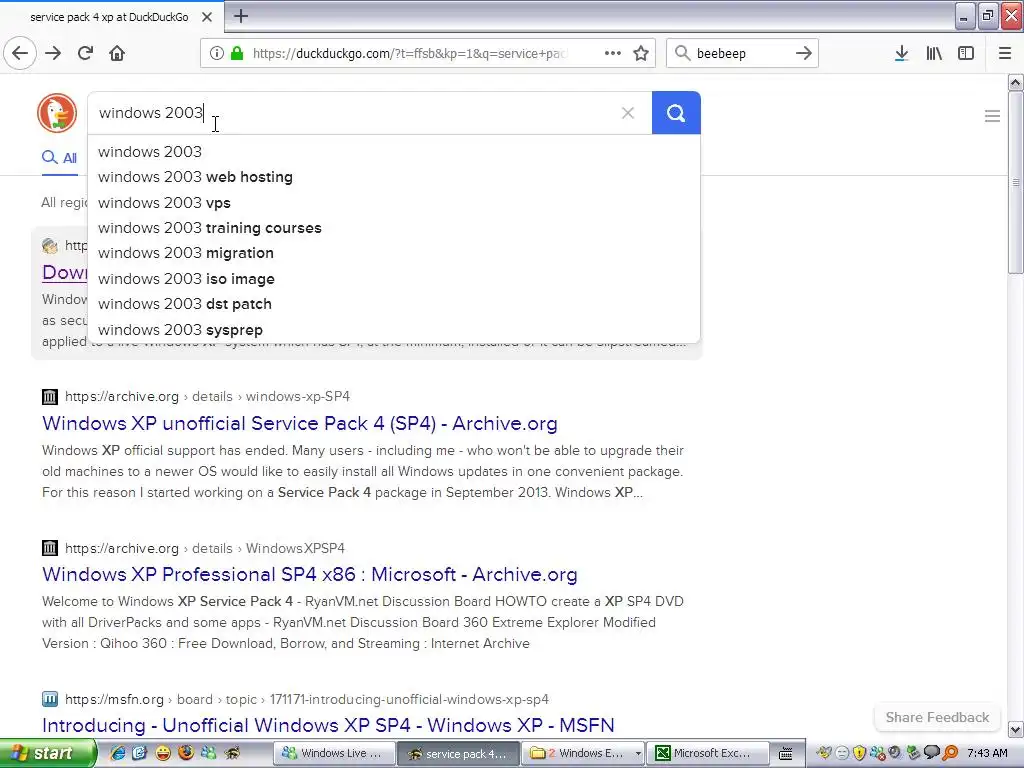Click the service pack 4 taskbar button
Viewport: 1024px width, 768px height.
[458, 754]
